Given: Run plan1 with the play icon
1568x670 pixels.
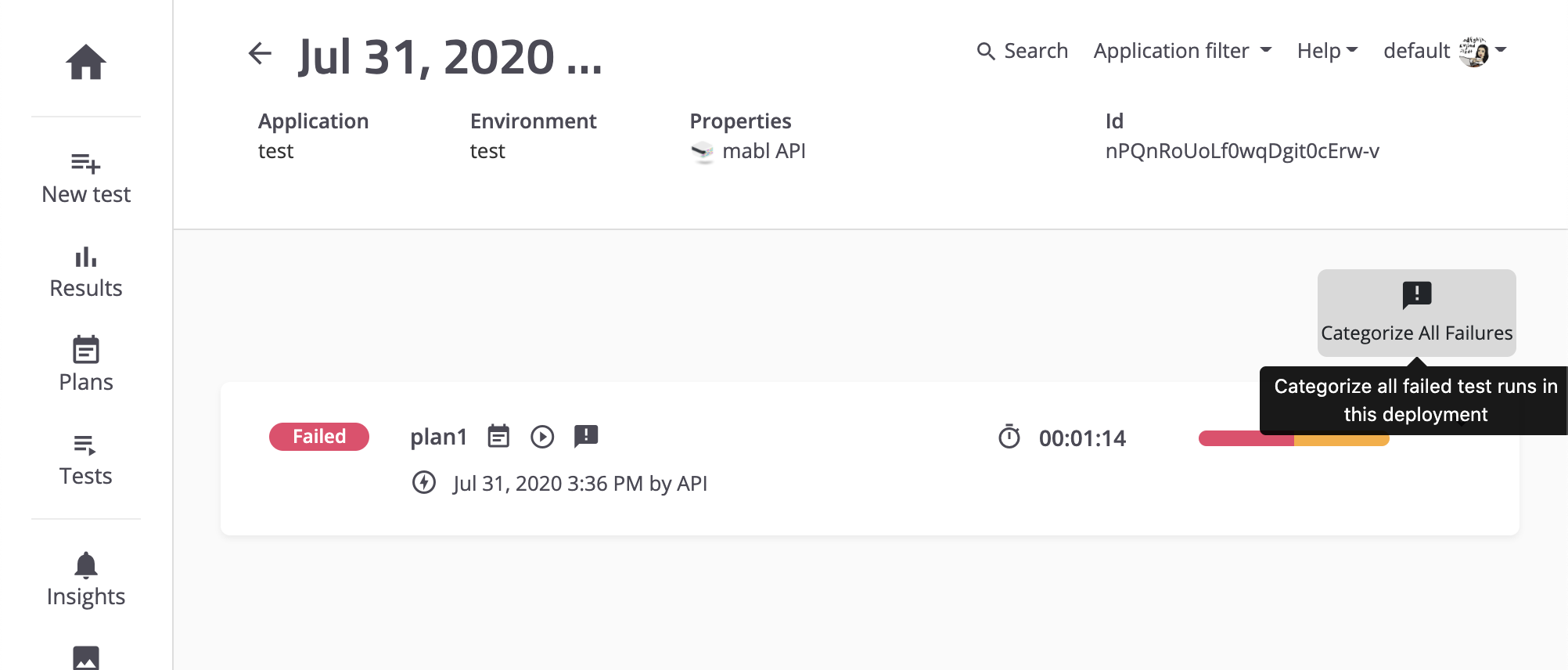Looking at the screenshot, I should [x=542, y=437].
